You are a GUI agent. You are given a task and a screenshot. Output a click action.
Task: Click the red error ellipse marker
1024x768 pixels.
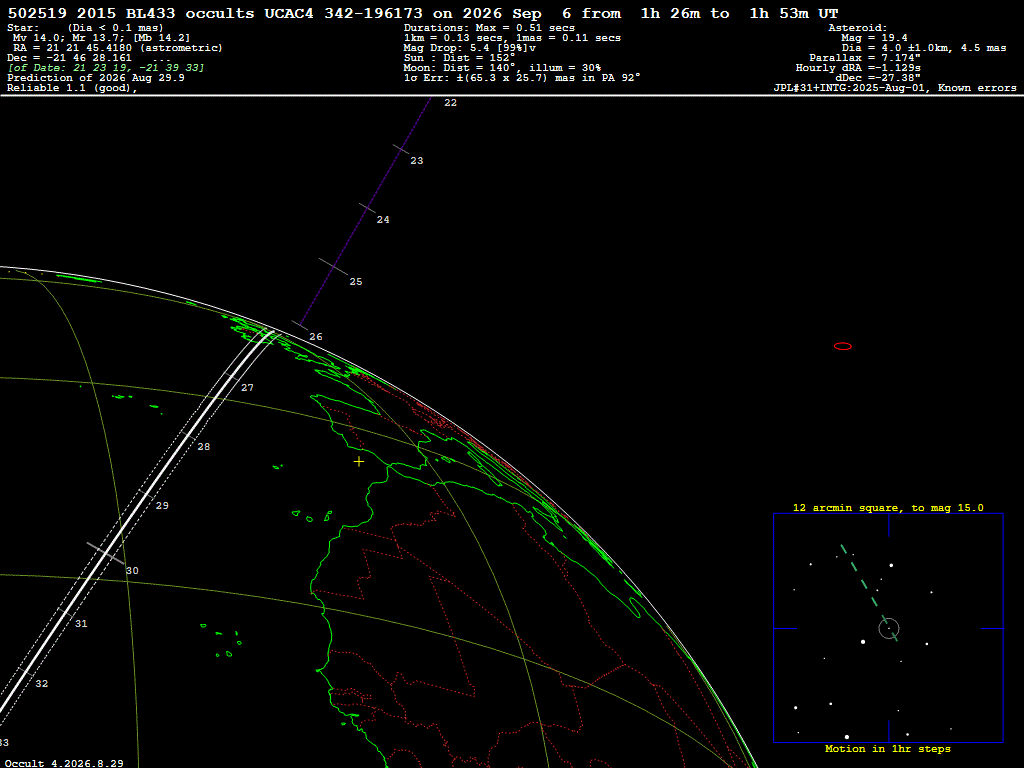pos(843,346)
